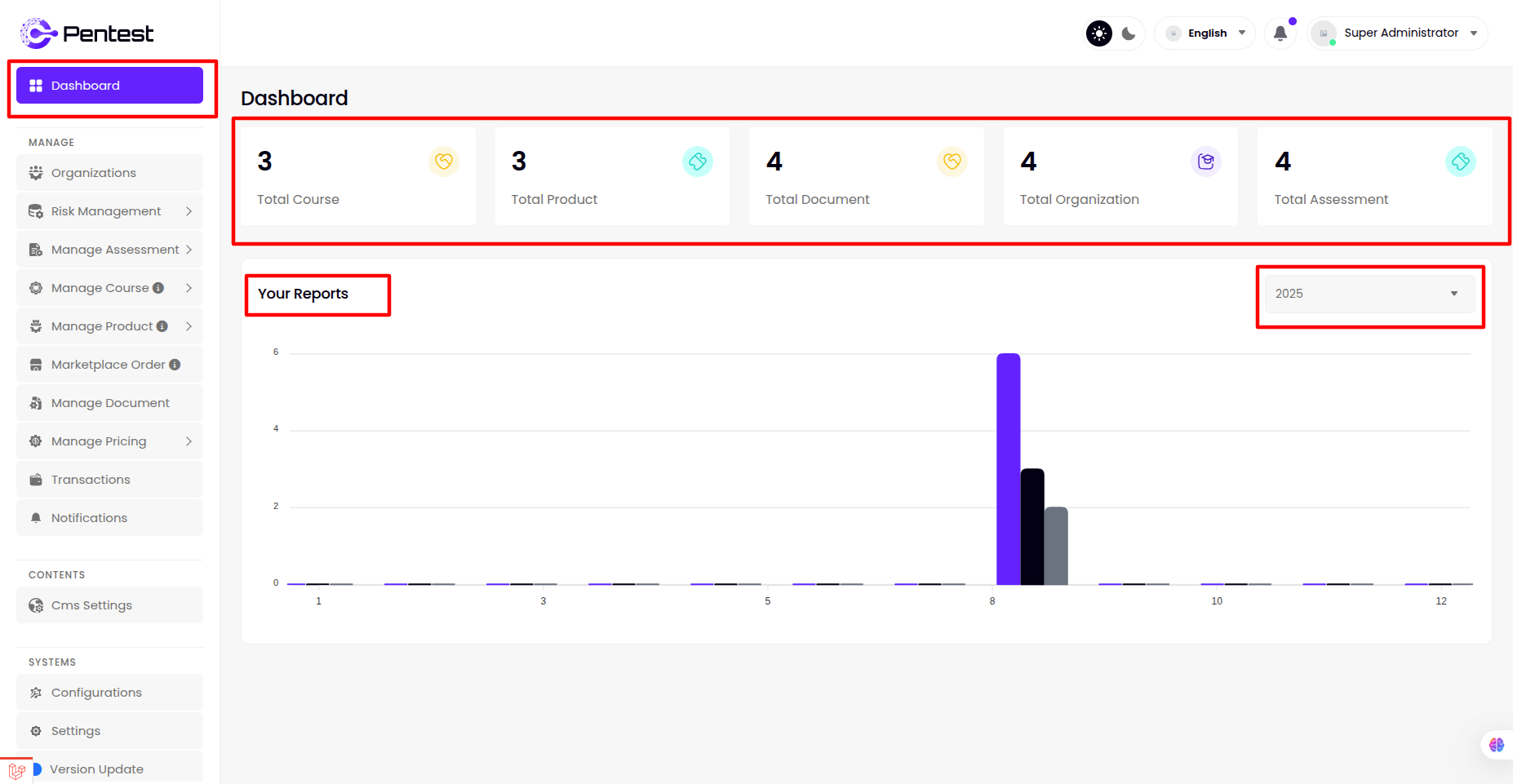1513x784 pixels.
Task: Open the English language dropdown
Action: coord(1206,33)
